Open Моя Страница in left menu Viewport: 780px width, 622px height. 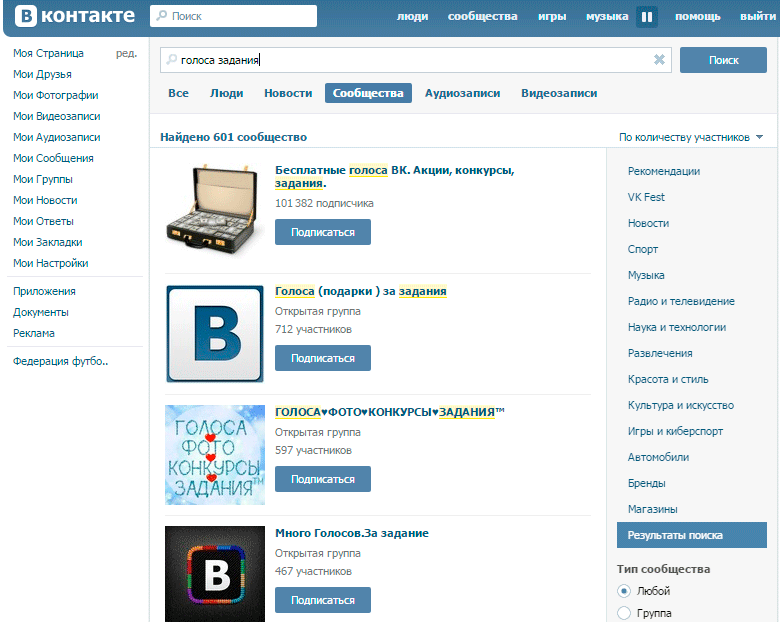[48, 53]
